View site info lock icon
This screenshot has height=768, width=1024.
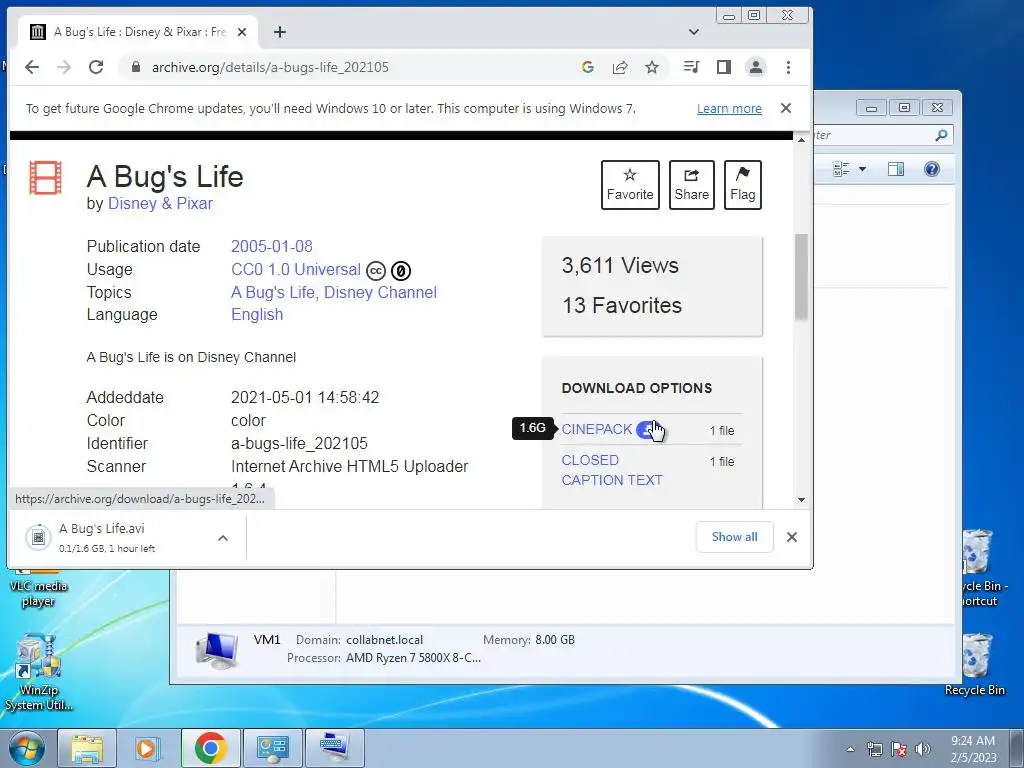click(135, 67)
